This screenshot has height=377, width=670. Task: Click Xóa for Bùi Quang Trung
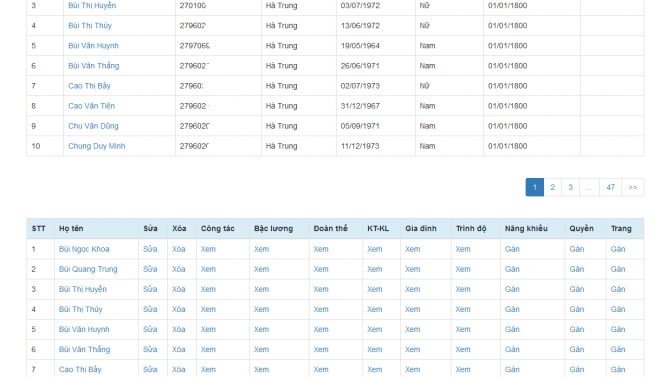coord(179,269)
